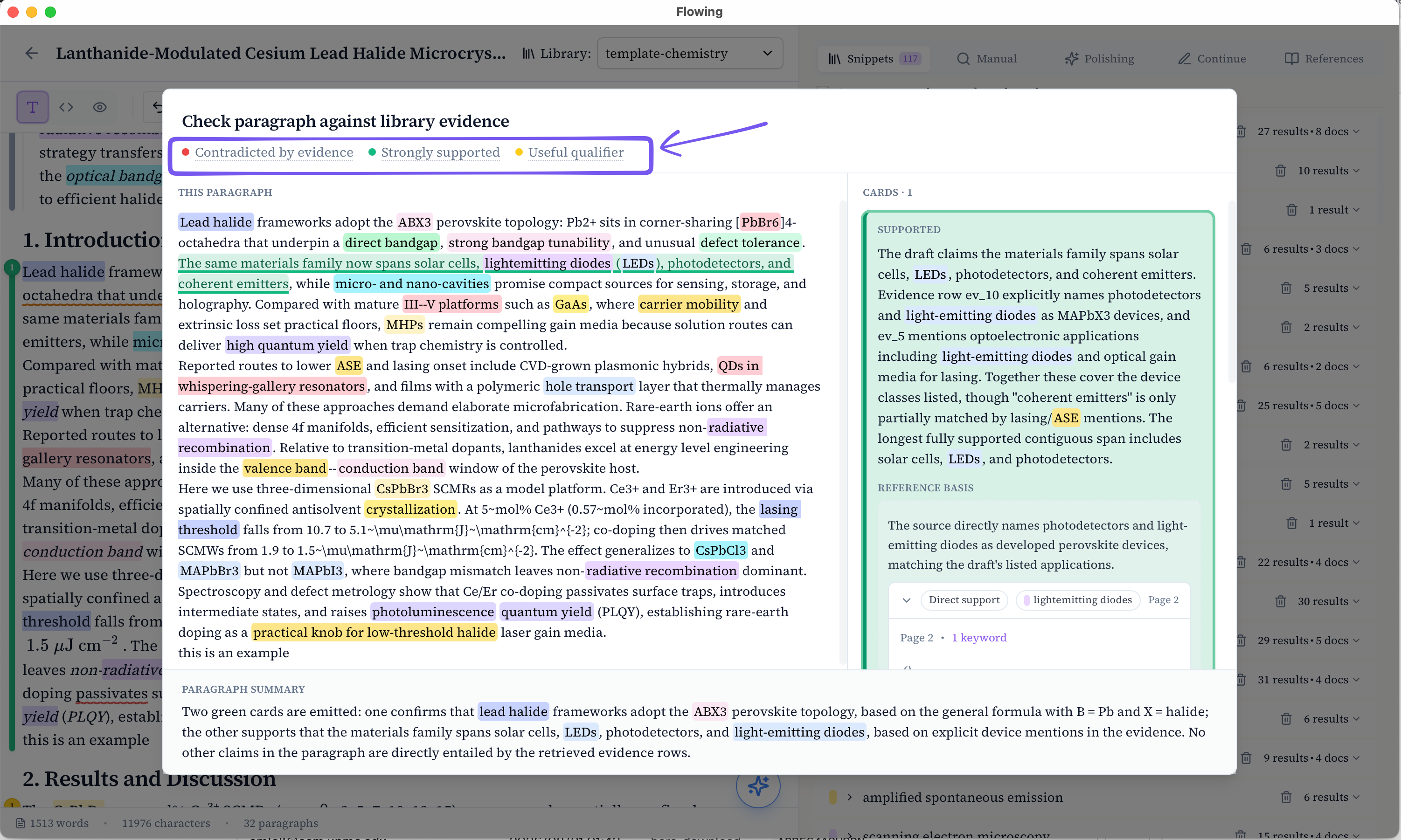Click the '32 paragraphs' status entry

pos(280,823)
